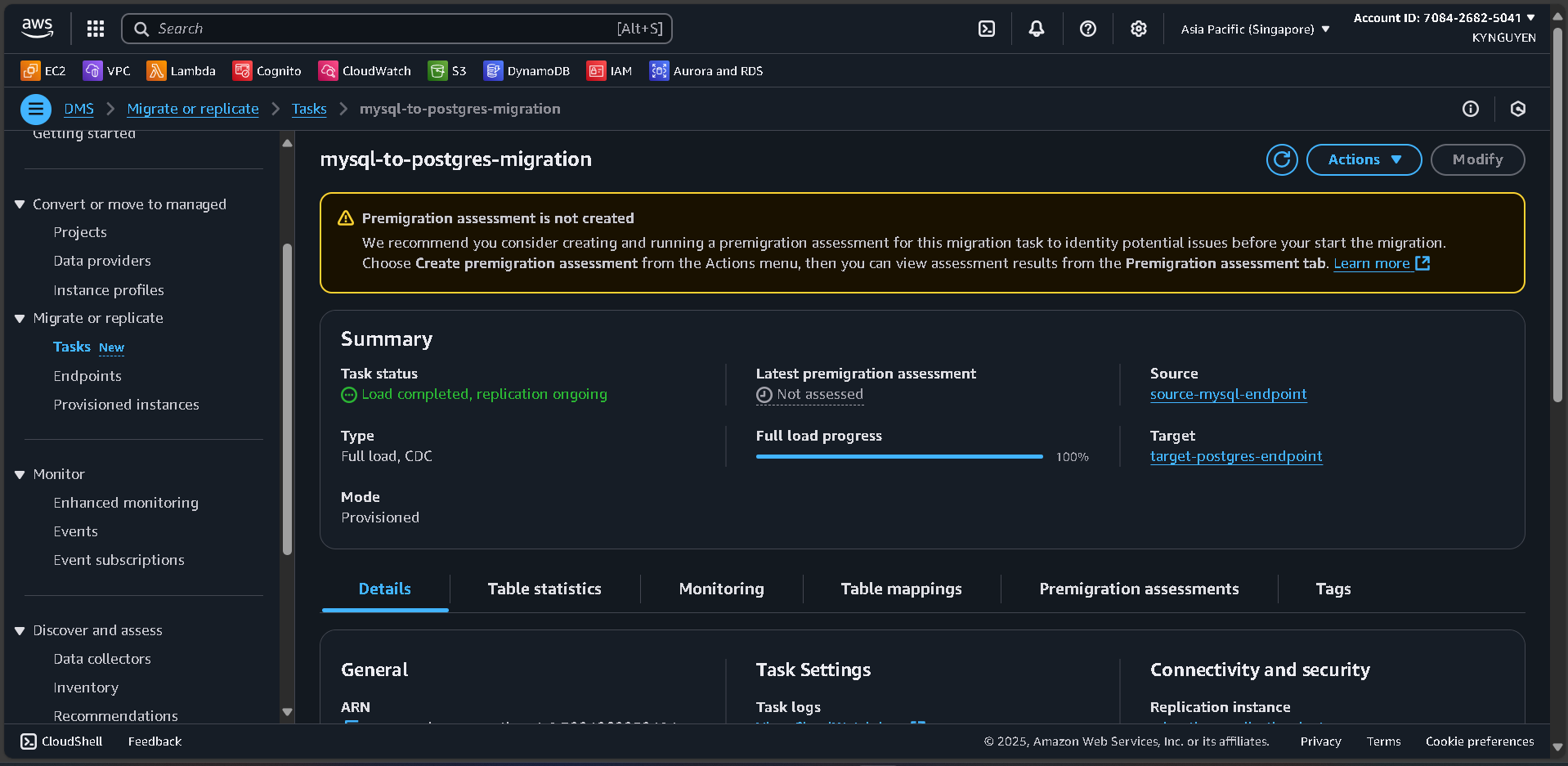Switch to the Table statistics tab
The width and height of the screenshot is (1568, 766).
tap(544, 589)
